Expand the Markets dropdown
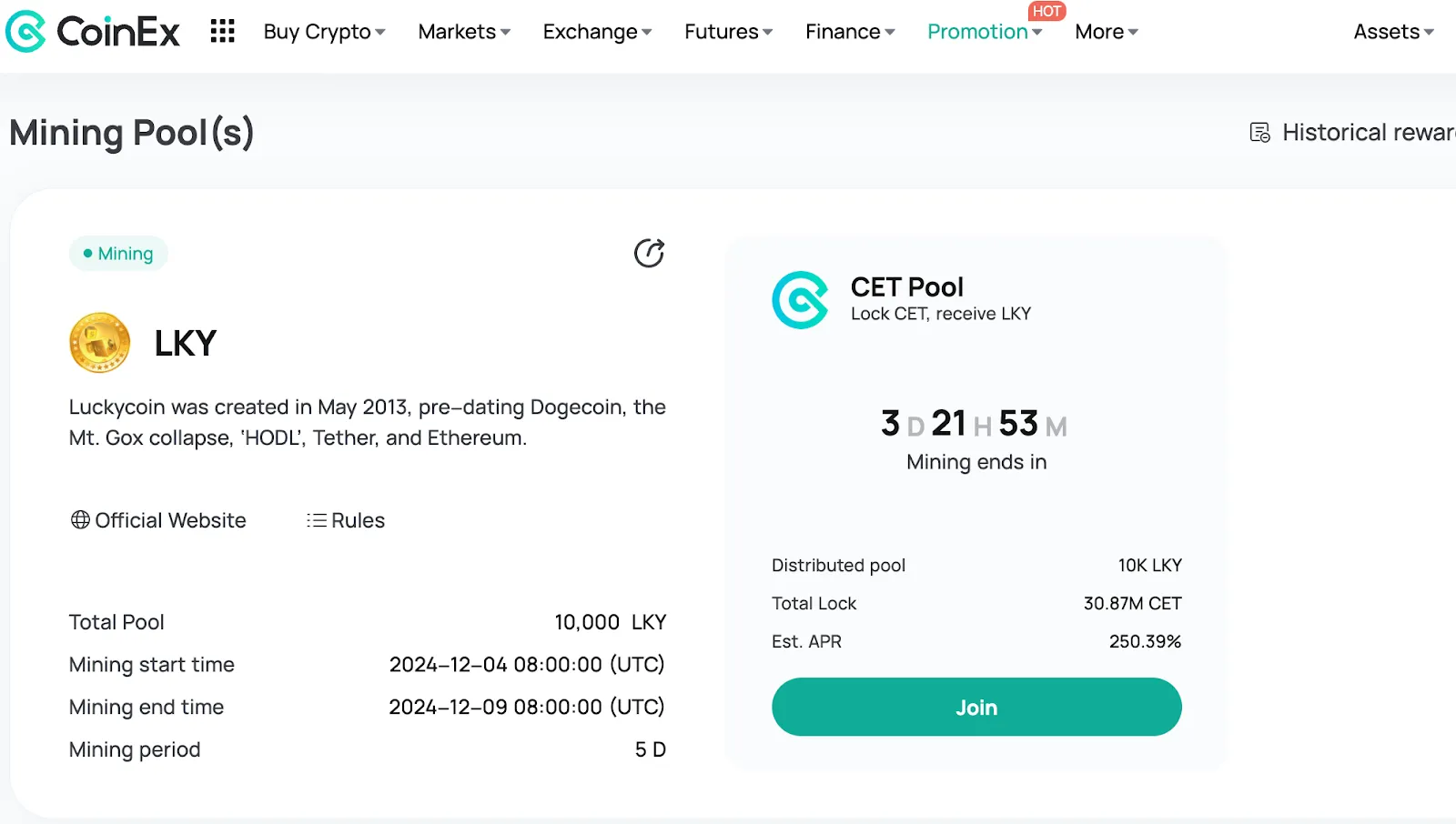This screenshot has height=824, width=1456. (x=464, y=32)
